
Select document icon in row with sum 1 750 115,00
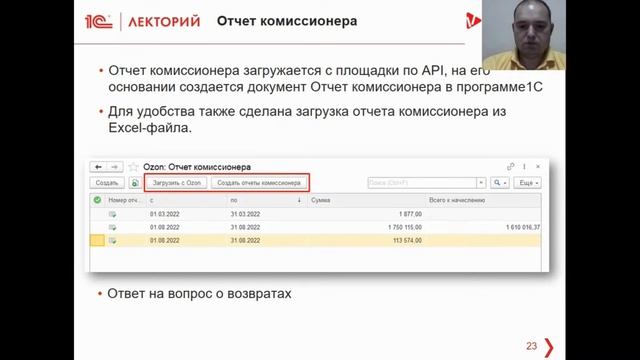(x=112, y=227)
